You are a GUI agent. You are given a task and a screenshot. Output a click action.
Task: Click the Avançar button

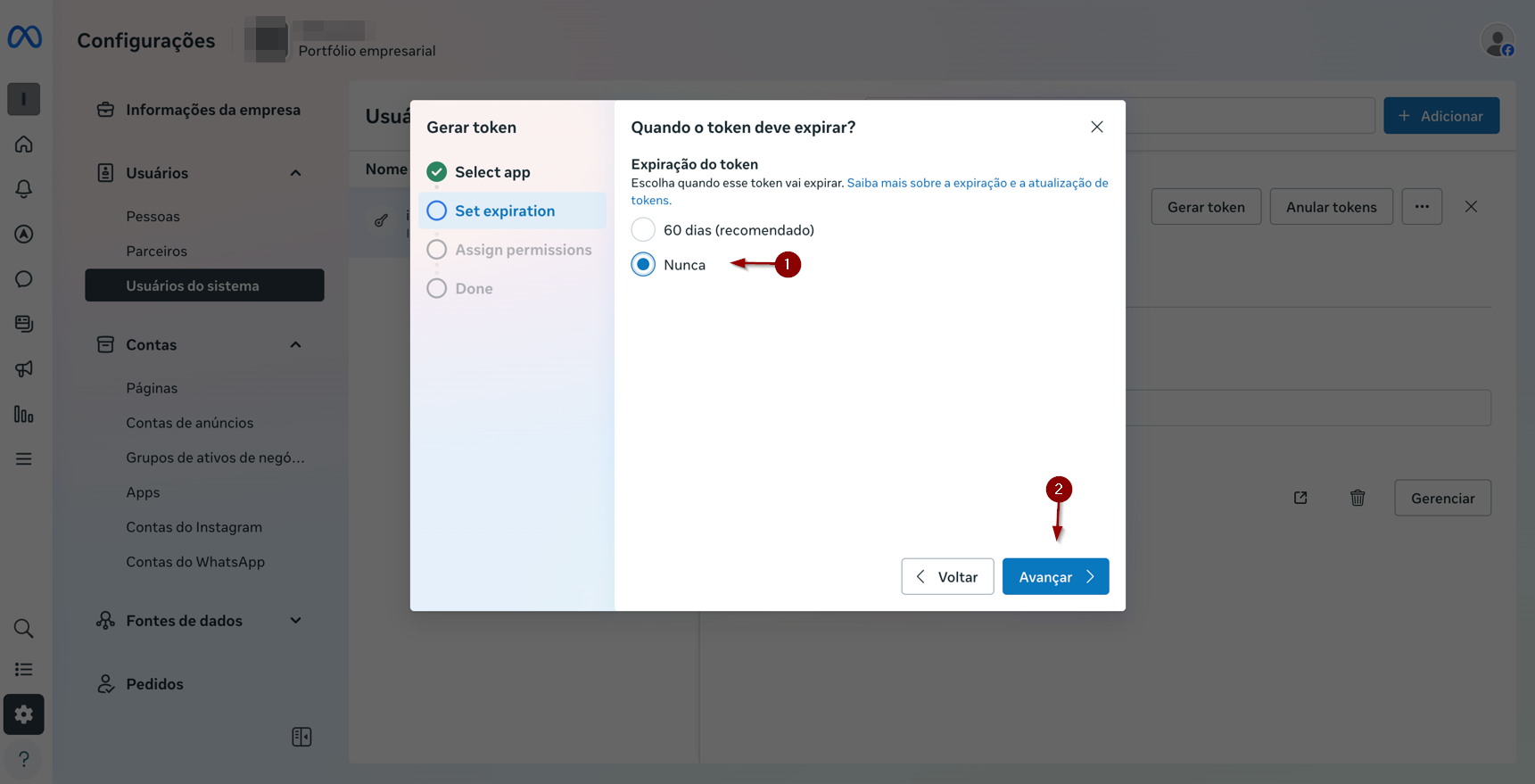point(1055,577)
